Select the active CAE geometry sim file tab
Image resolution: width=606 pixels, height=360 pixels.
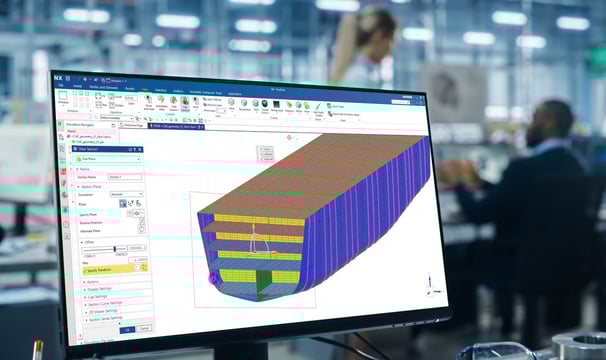click(177, 126)
